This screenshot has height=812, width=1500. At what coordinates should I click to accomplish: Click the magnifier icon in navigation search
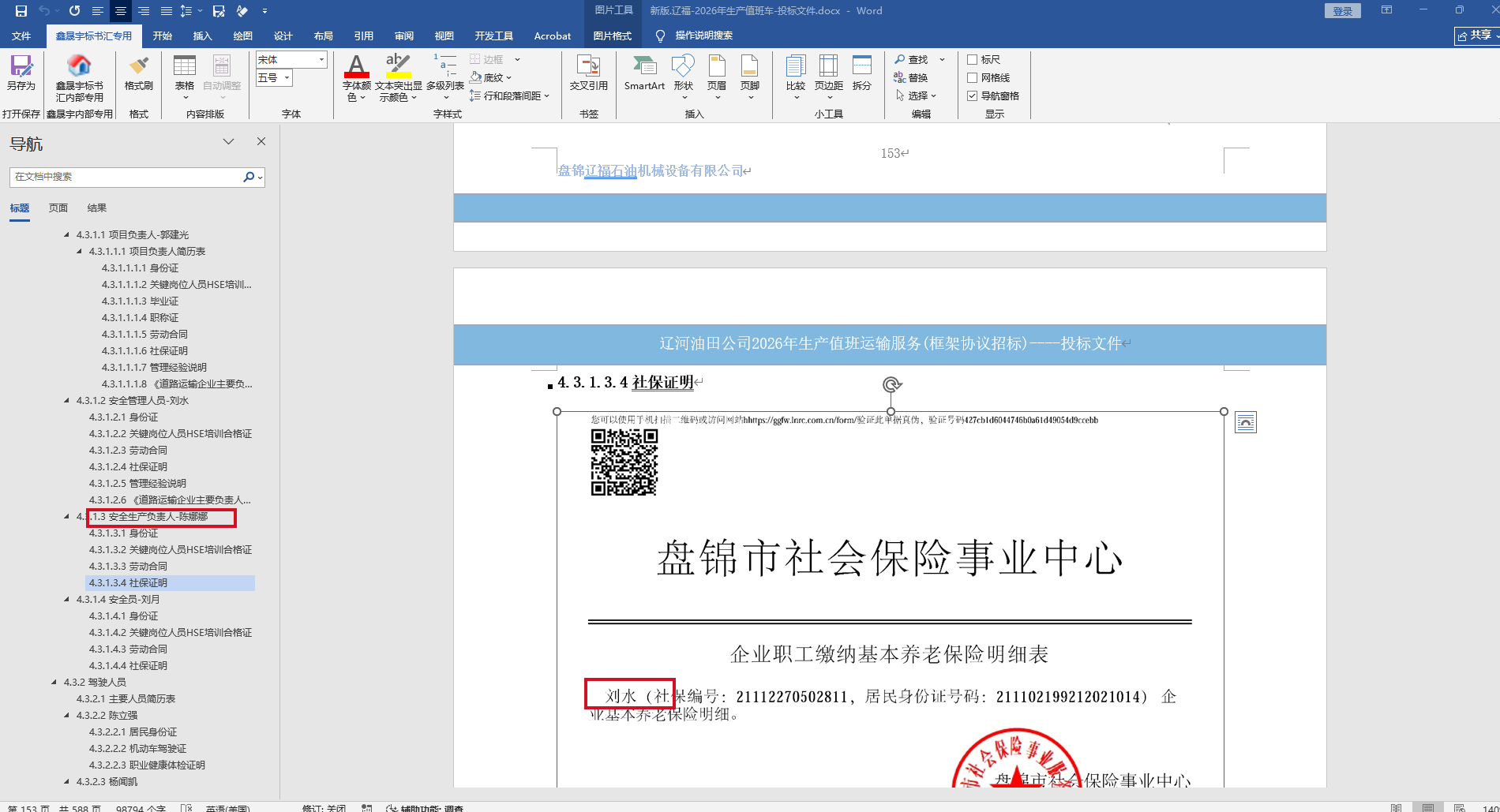tap(249, 177)
